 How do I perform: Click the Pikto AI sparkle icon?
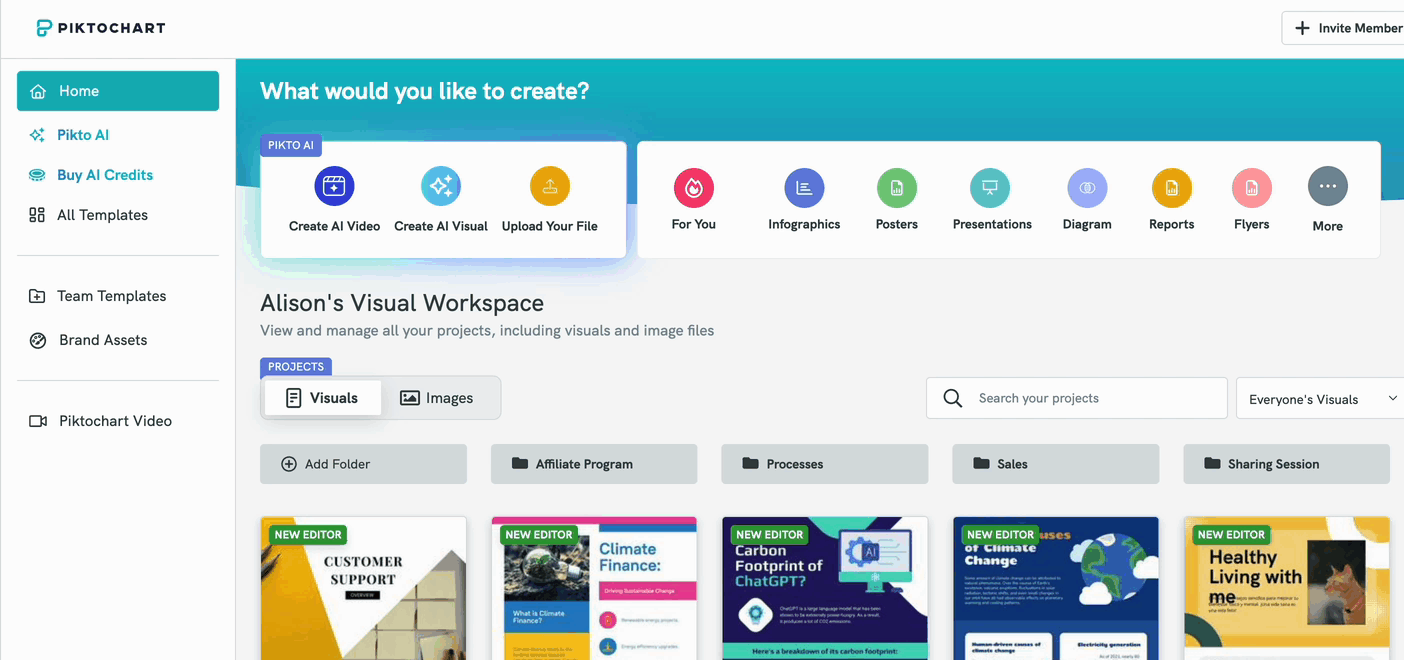37,135
